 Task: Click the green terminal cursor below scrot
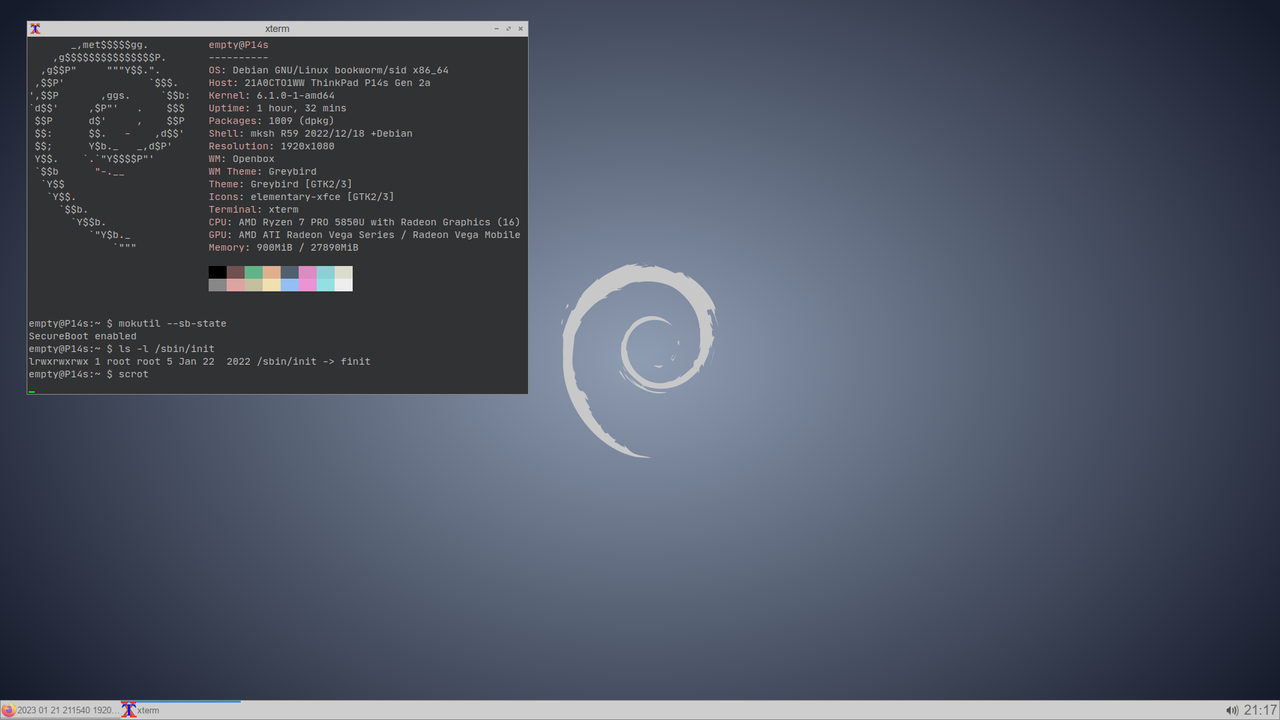(32, 392)
